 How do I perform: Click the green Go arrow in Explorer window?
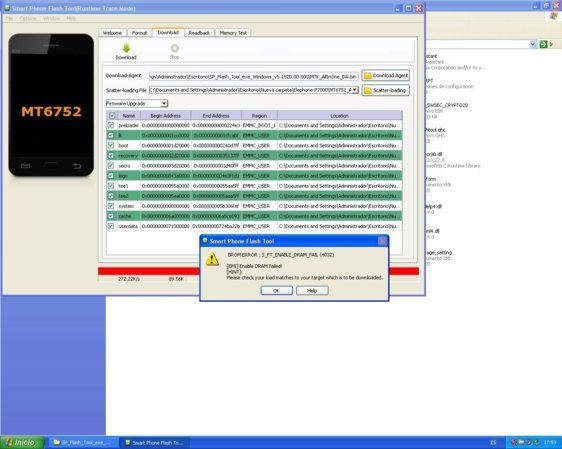[x=543, y=44]
